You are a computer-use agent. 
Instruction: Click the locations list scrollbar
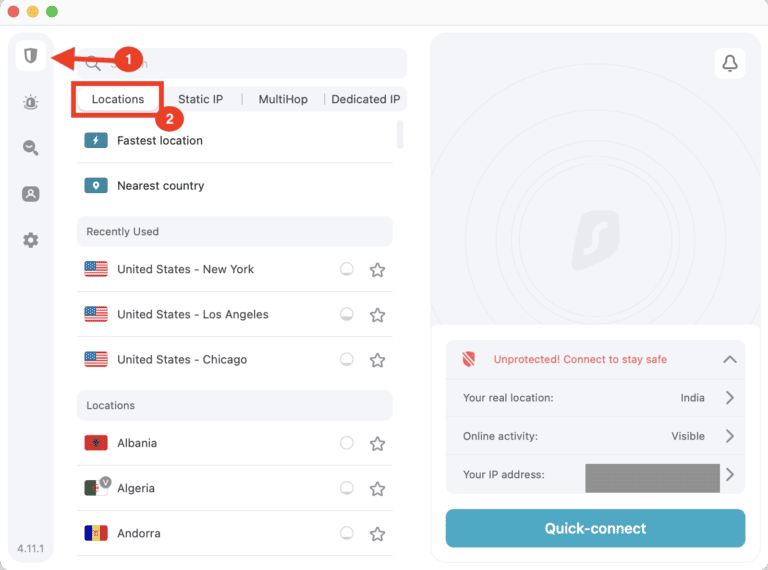(400, 134)
